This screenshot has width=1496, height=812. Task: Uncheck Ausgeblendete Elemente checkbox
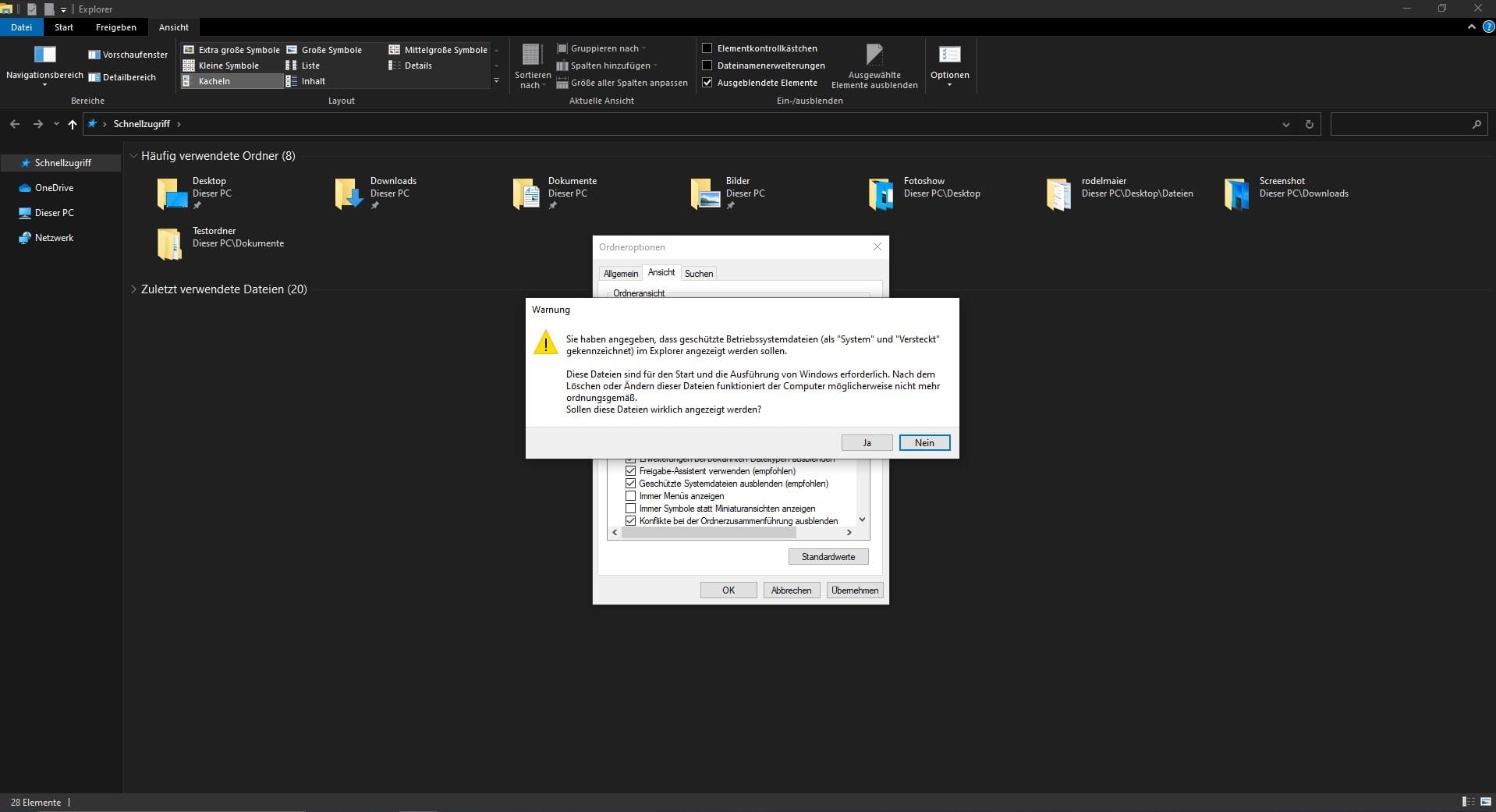coord(707,83)
